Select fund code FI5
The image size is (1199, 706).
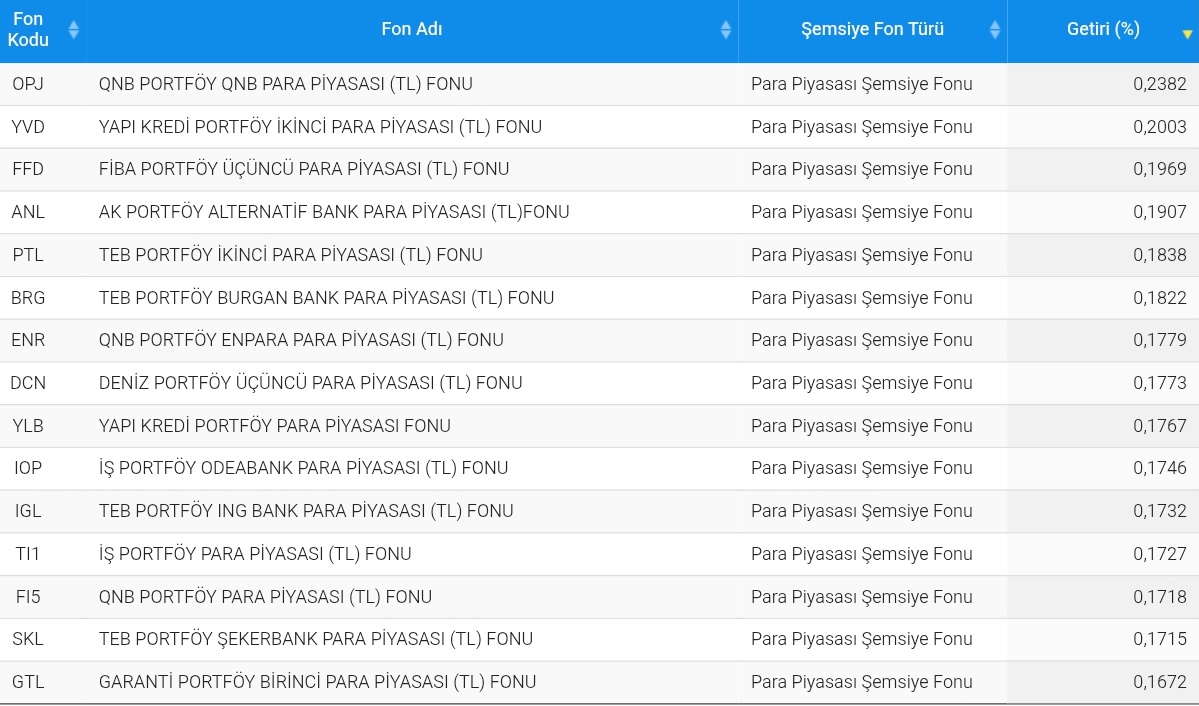tap(28, 597)
